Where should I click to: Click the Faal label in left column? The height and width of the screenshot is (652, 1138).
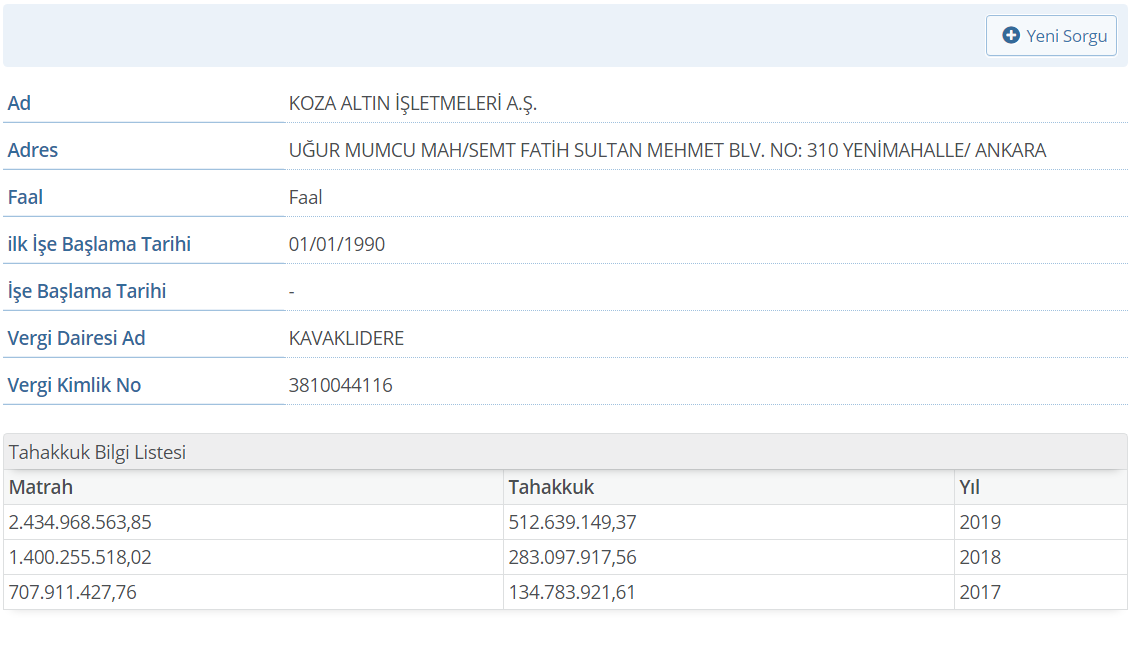tap(25, 197)
